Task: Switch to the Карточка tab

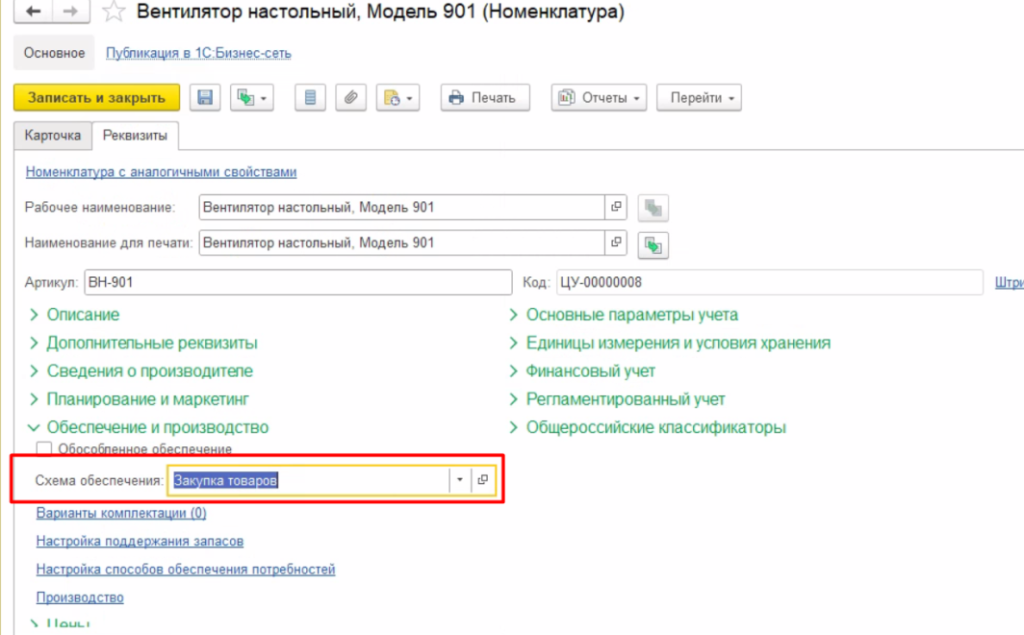Action: [52, 134]
